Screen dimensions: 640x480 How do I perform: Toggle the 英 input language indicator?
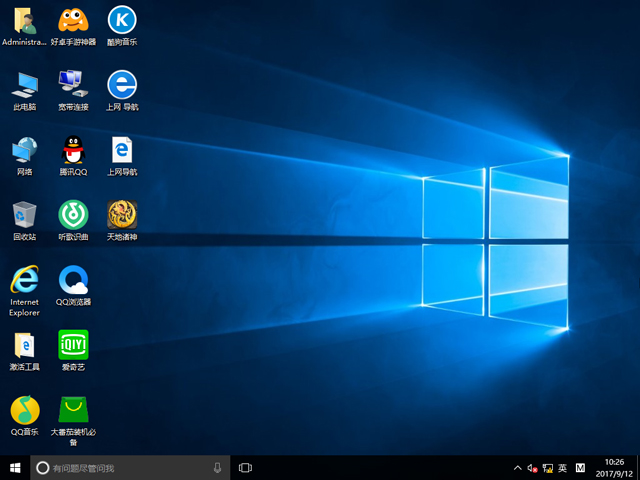[562, 467]
